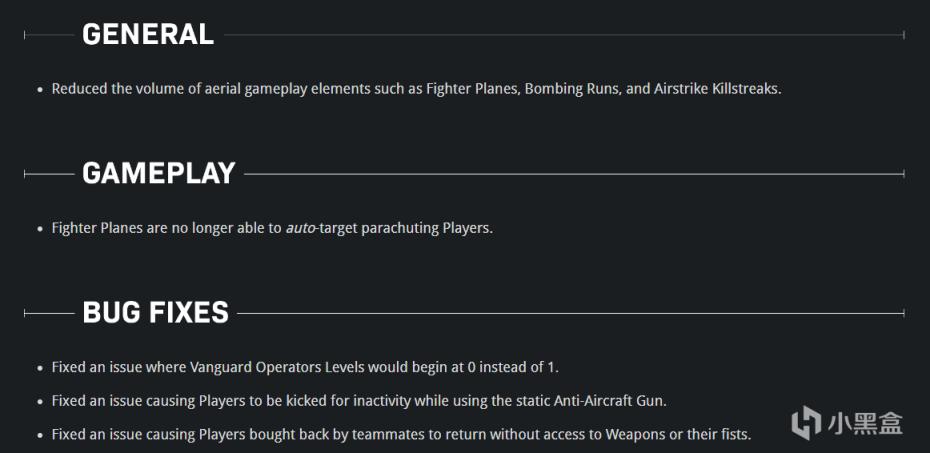
Task: Click the GENERAL section heading
Action: (148, 34)
